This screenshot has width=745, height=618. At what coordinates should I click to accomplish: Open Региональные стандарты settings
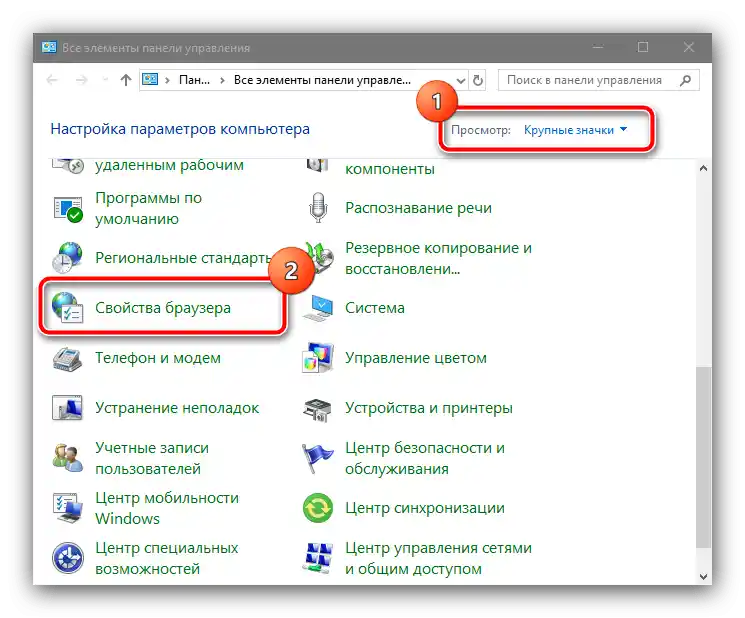pyautogui.click(x=184, y=257)
